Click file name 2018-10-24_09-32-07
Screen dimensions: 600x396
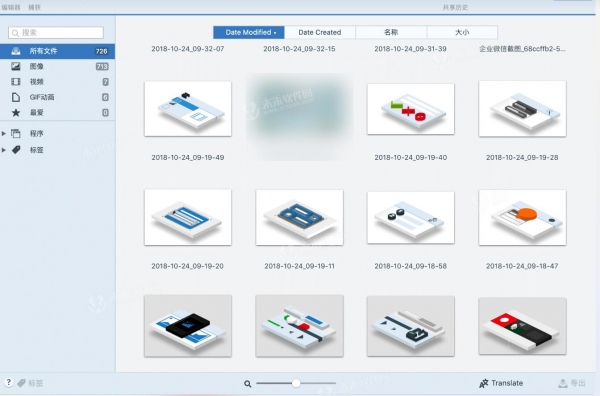pyautogui.click(x=188, y=49)
